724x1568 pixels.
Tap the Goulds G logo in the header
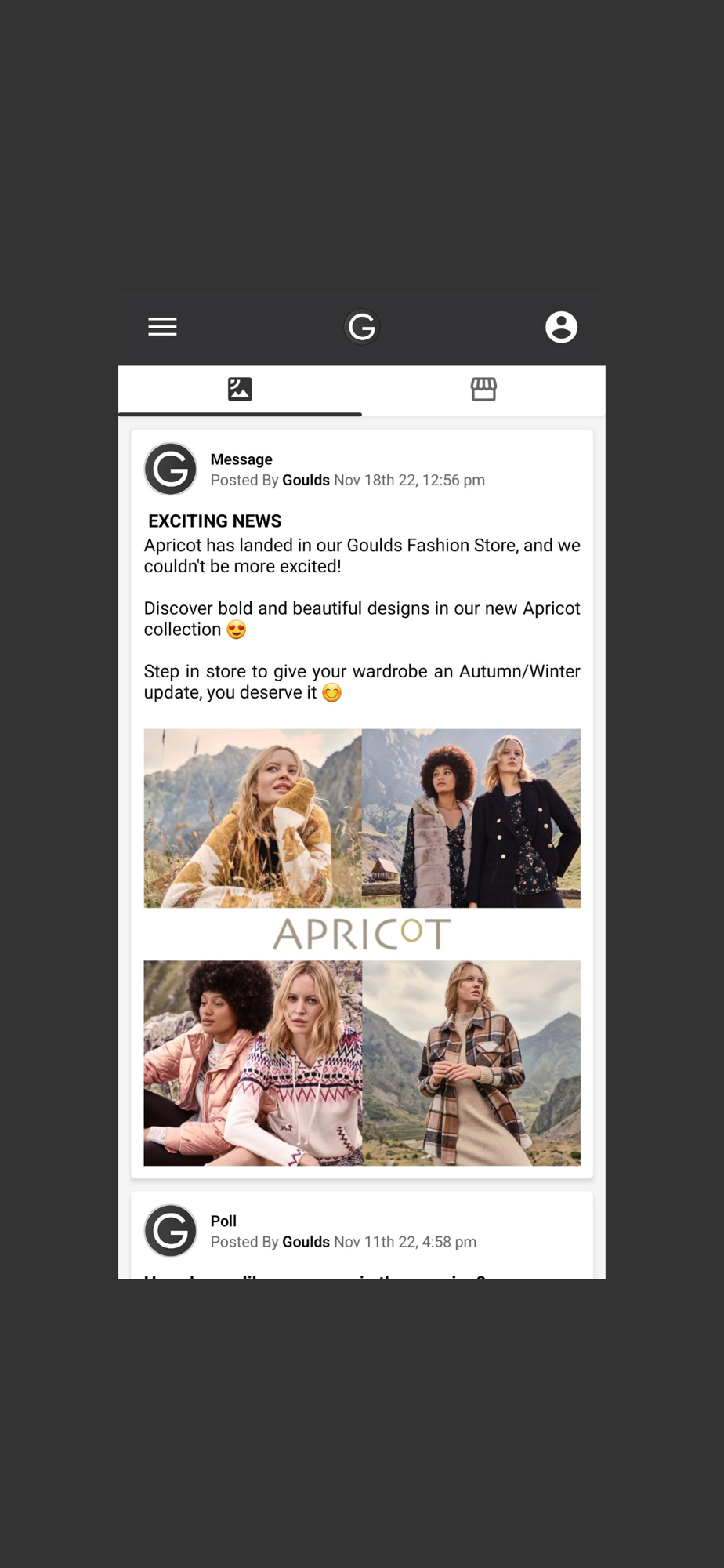[362, 327]
